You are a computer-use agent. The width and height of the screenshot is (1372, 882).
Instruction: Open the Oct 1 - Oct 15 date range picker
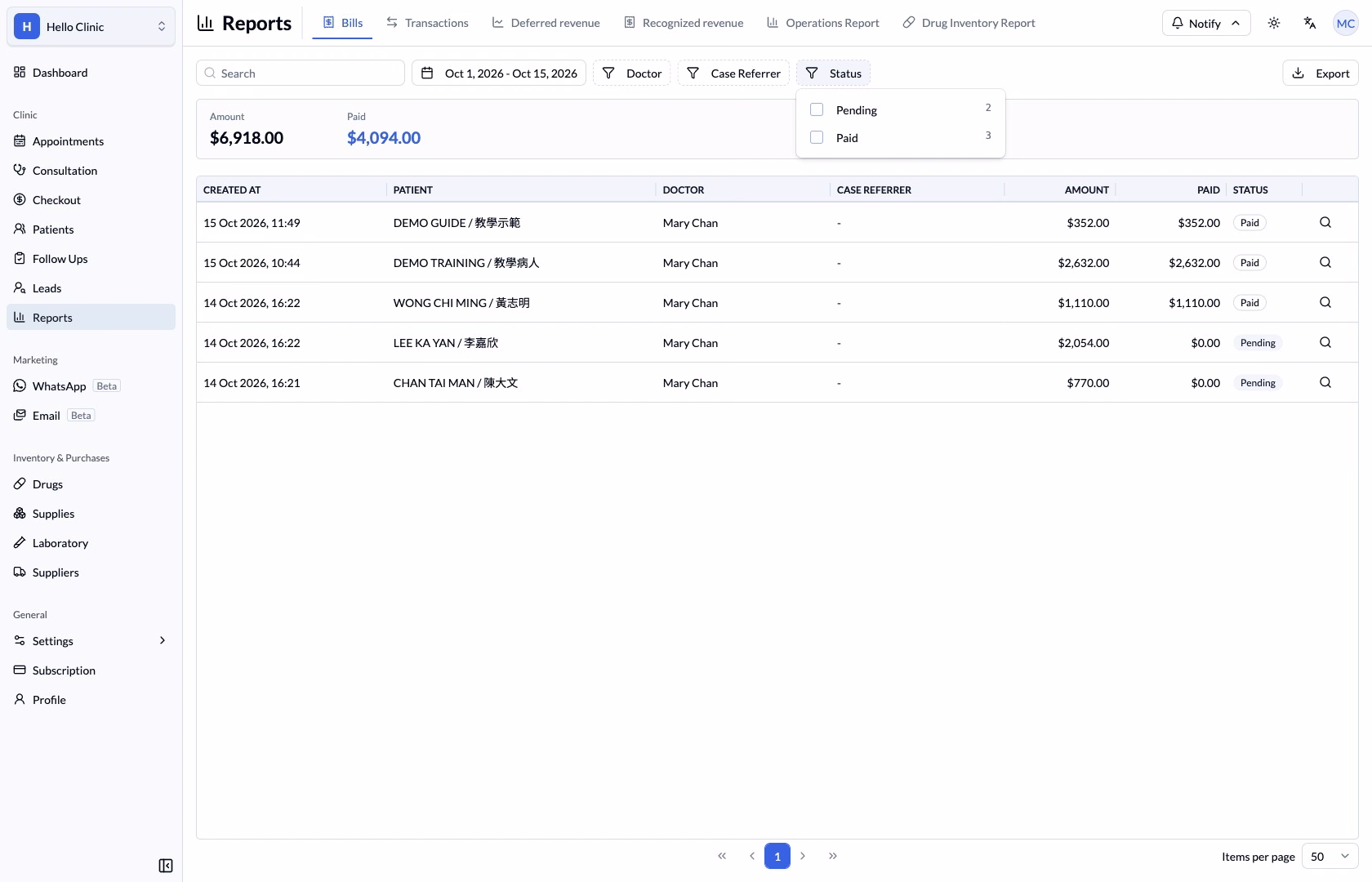(499, 73)
